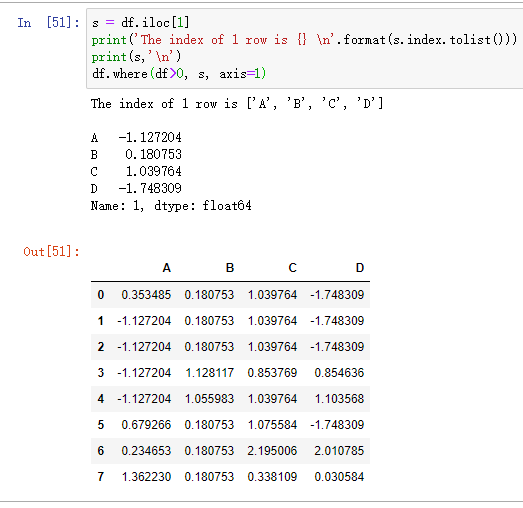Click series value 1.039764 for C
Viewport: 523px width, 508px height.
153,171
